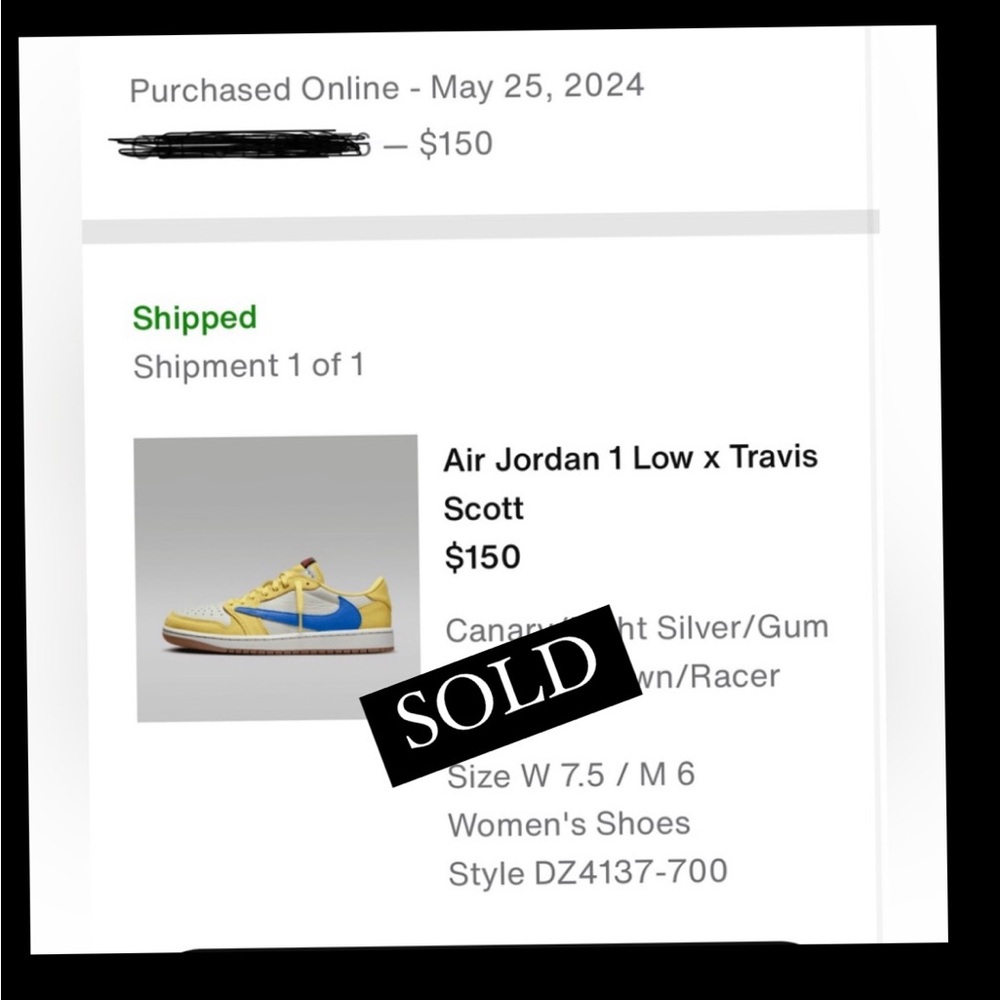Screen dimensions: 1000x1000
Task: Click the word Scott in product name
Action: [483, 509]
